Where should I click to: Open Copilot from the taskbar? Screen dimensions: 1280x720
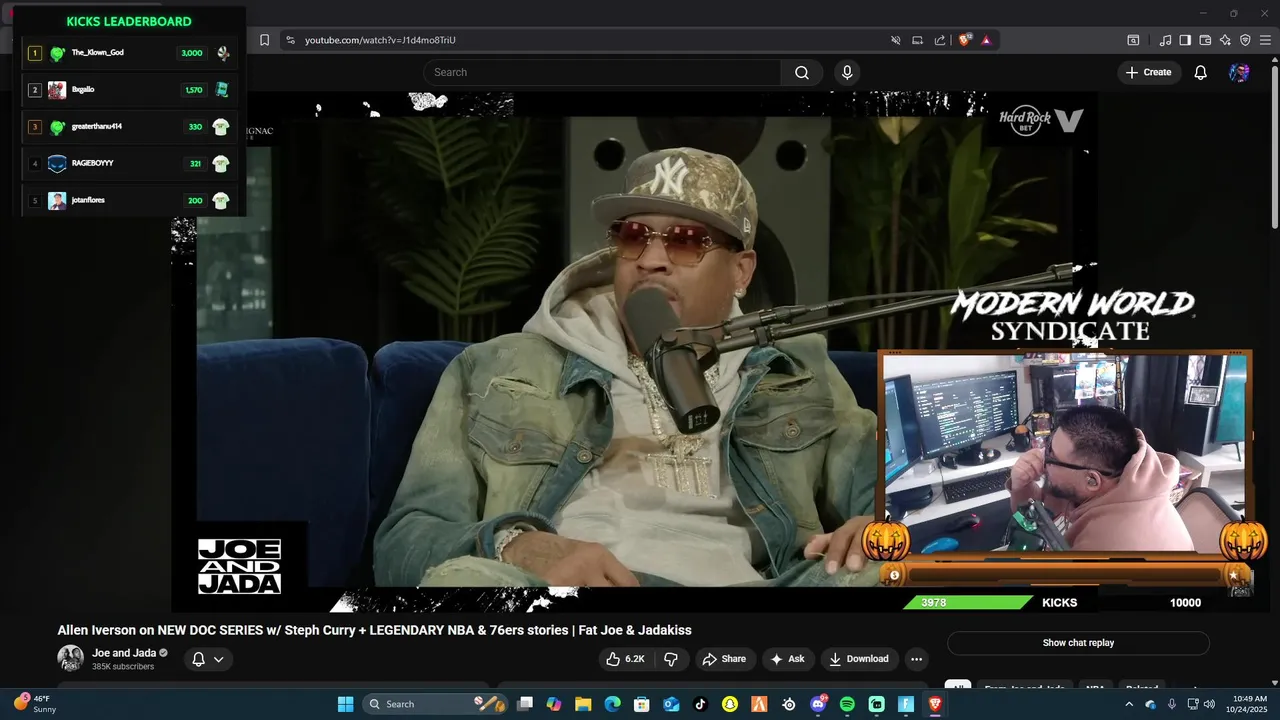click(554, 704)
